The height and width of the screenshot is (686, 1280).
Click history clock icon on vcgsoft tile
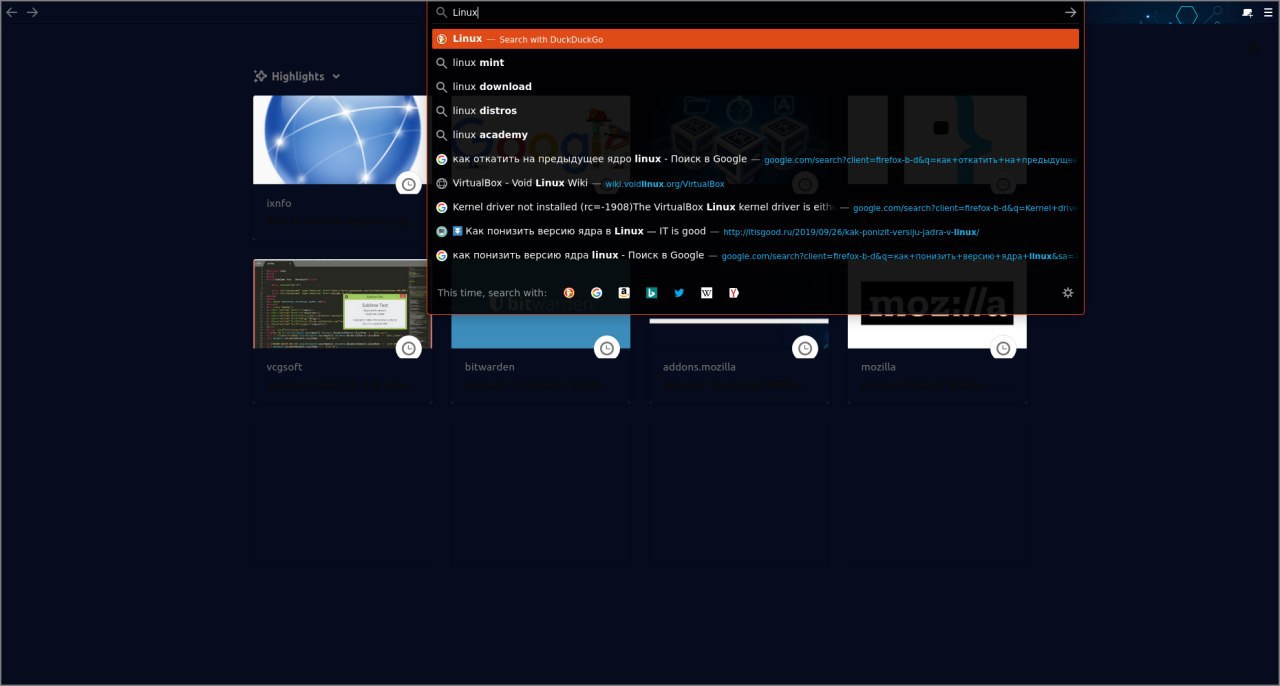408,348
